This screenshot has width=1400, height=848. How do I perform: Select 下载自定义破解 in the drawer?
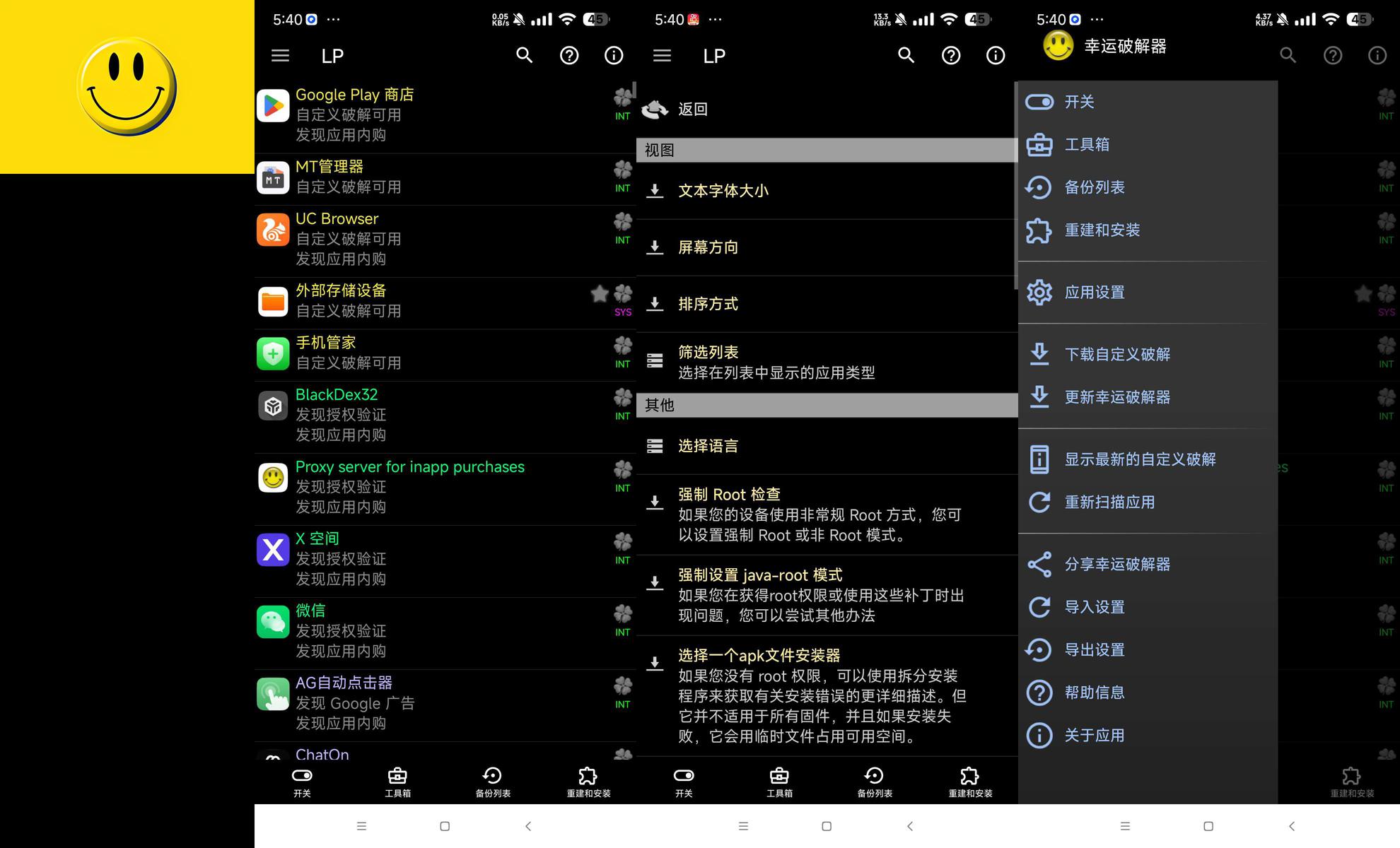click(x=1148, y=355)
